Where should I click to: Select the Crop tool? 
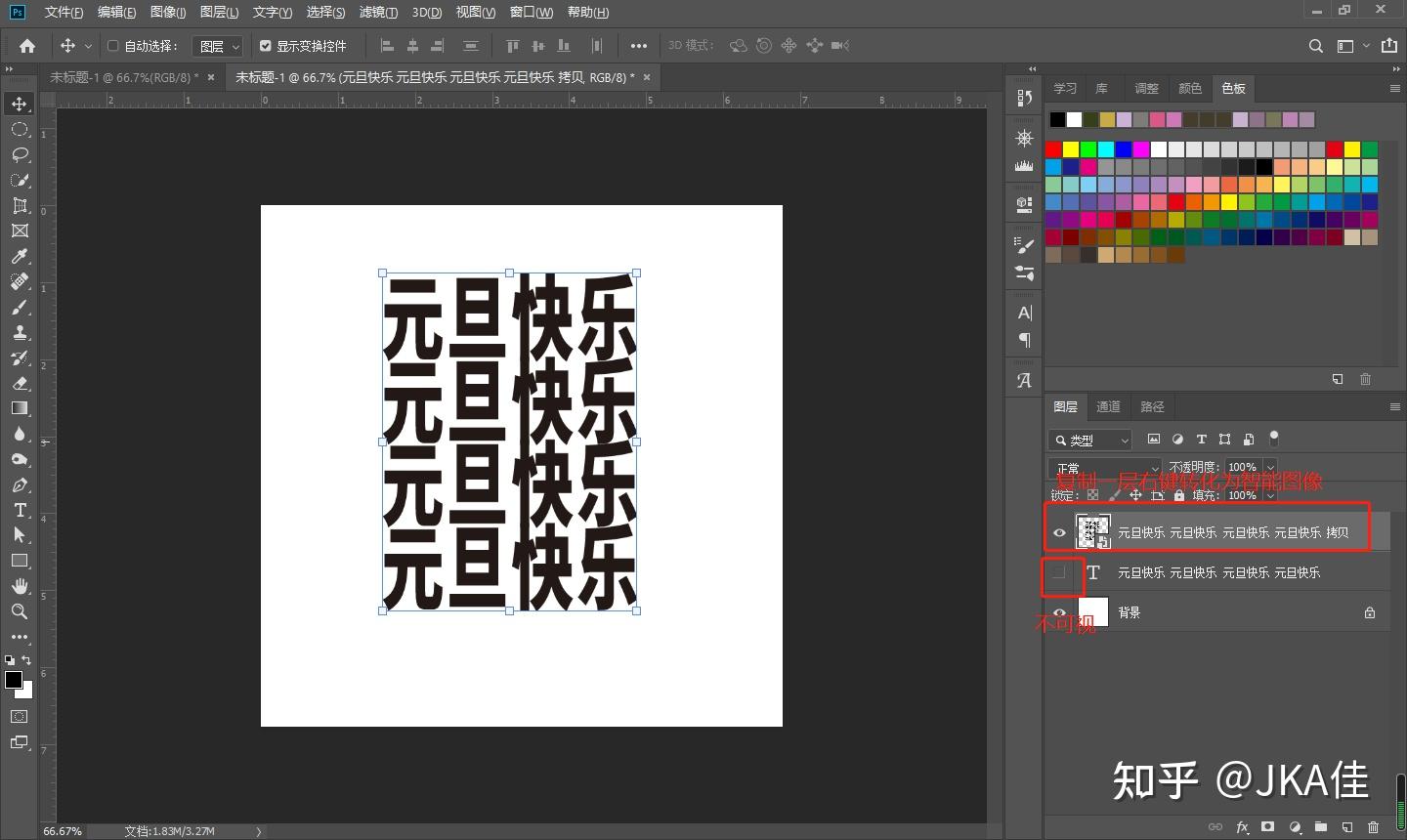20,205
